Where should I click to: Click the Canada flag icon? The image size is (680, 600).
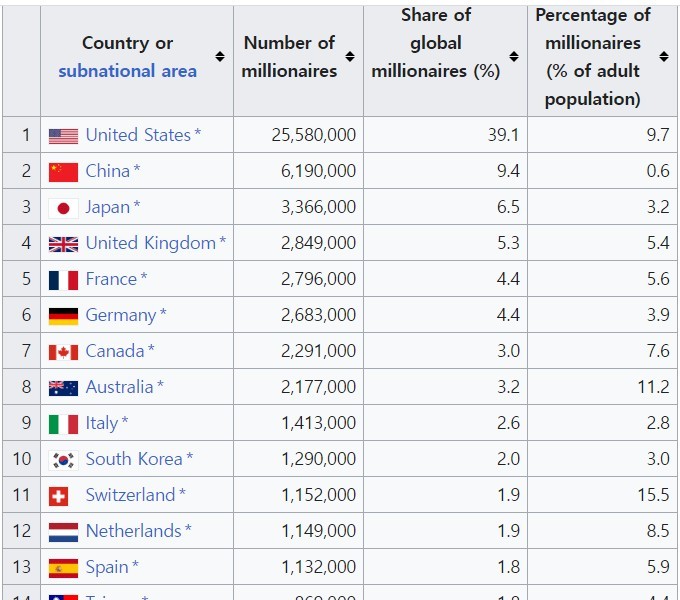click(63, 351)
